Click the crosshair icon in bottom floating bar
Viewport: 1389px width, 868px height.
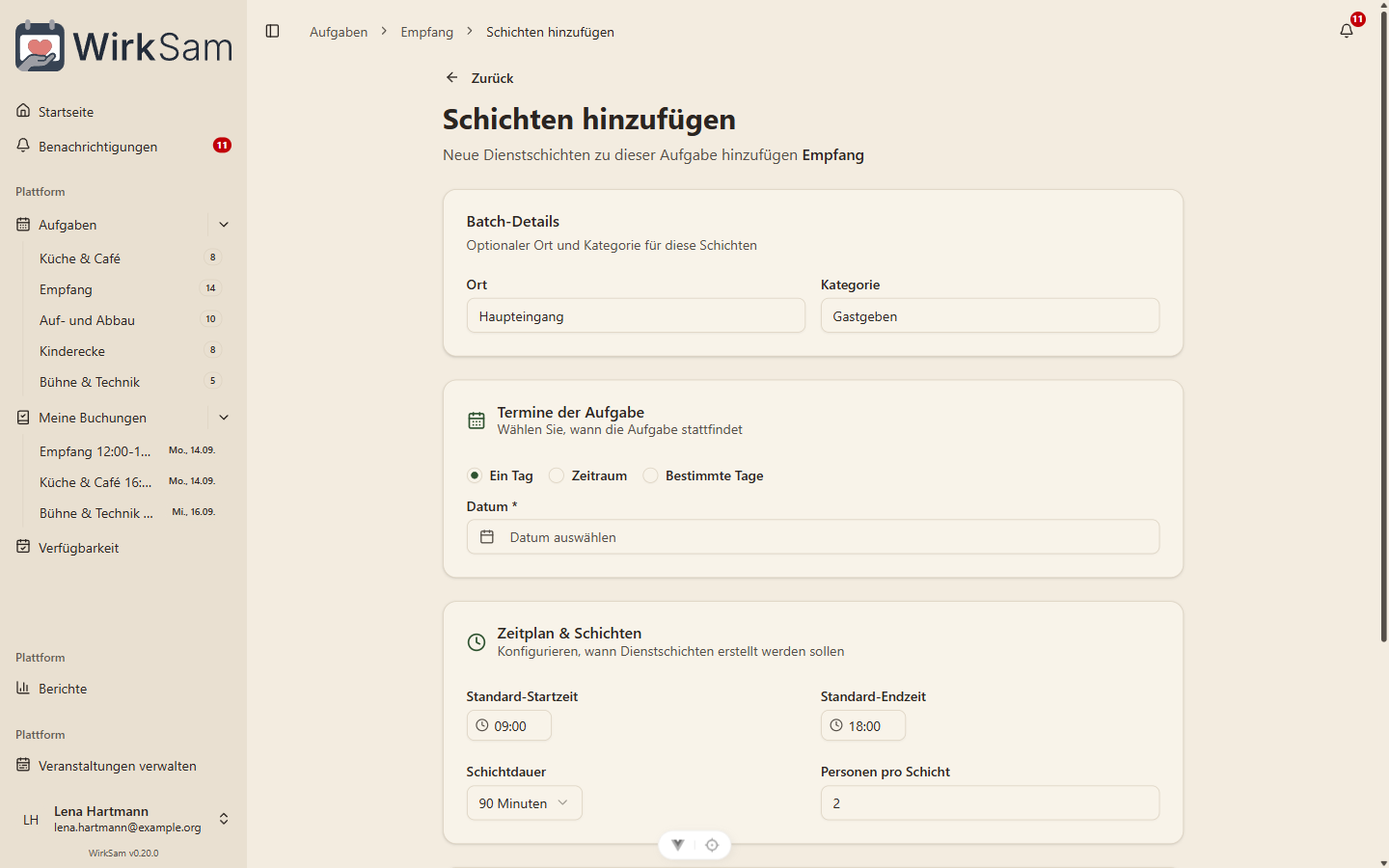[712, 845]
